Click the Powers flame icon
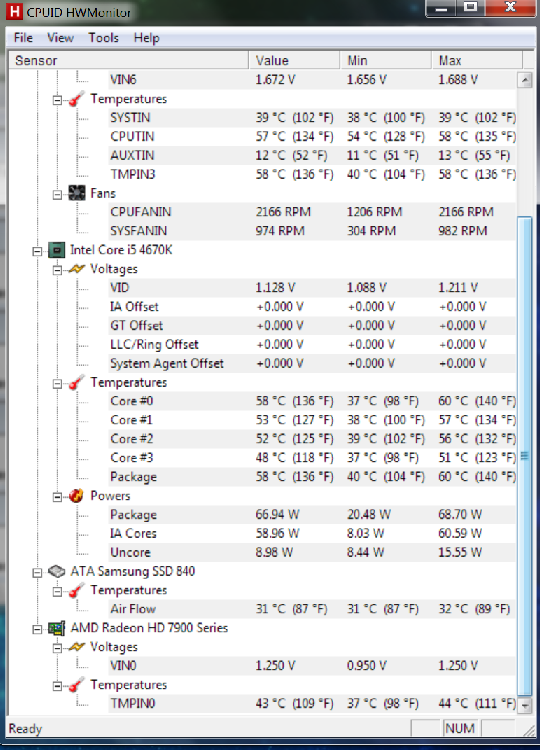Image resolution: width=540 pixels, height=750 pixels. 76,496
